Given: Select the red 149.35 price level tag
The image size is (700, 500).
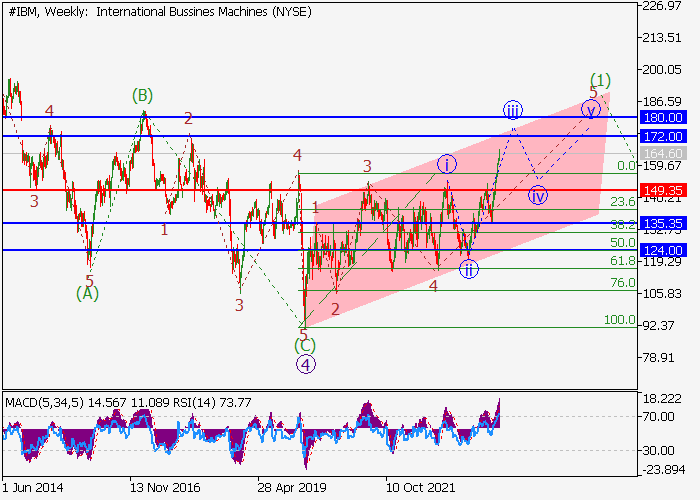Looking at the screenshot, I should 663,191.
